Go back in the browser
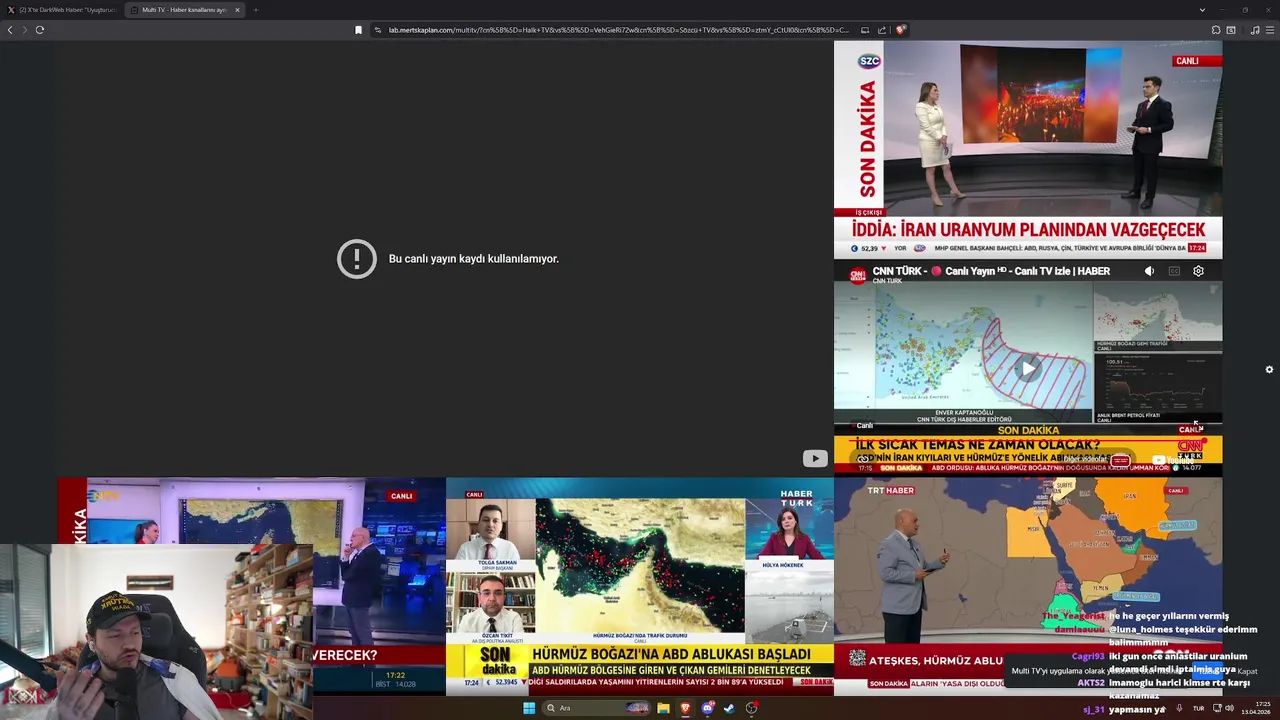The height and width of the screenshot is (720, 1280). 10,30
